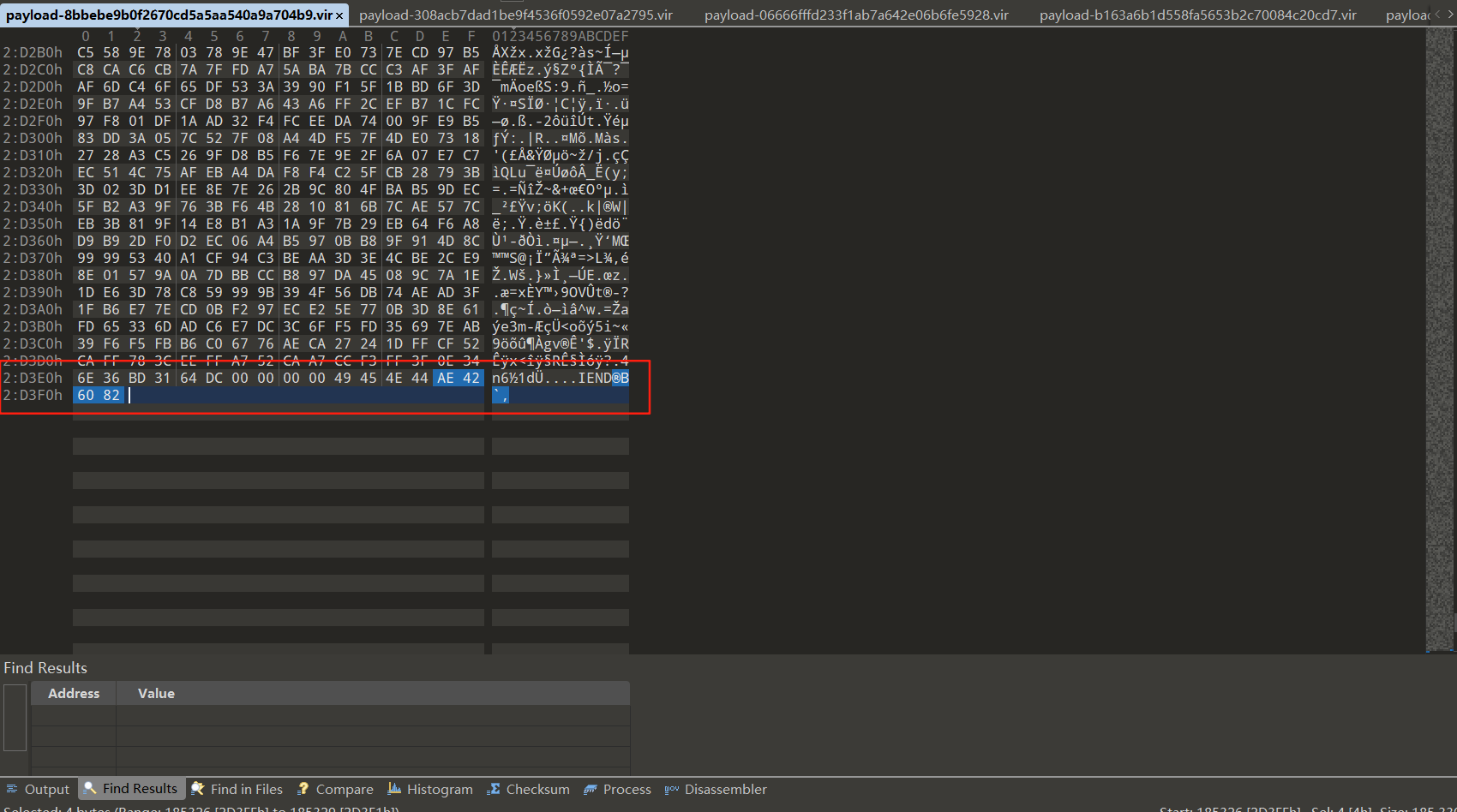The width and height of the screenshot is (1457, 812).
Task: Close the payload-8bbebe9b0f2670cd5a5aa540a9a704b9.vir tab
Action: 339,15
